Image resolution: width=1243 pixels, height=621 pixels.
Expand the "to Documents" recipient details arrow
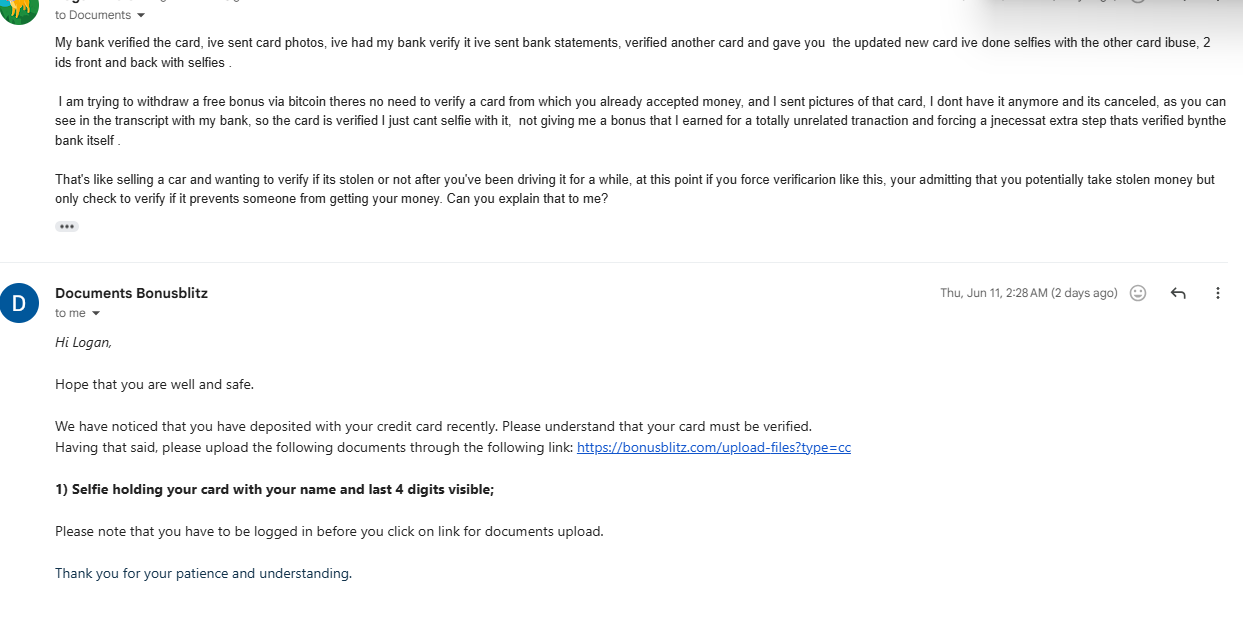[x=140, y=15]
